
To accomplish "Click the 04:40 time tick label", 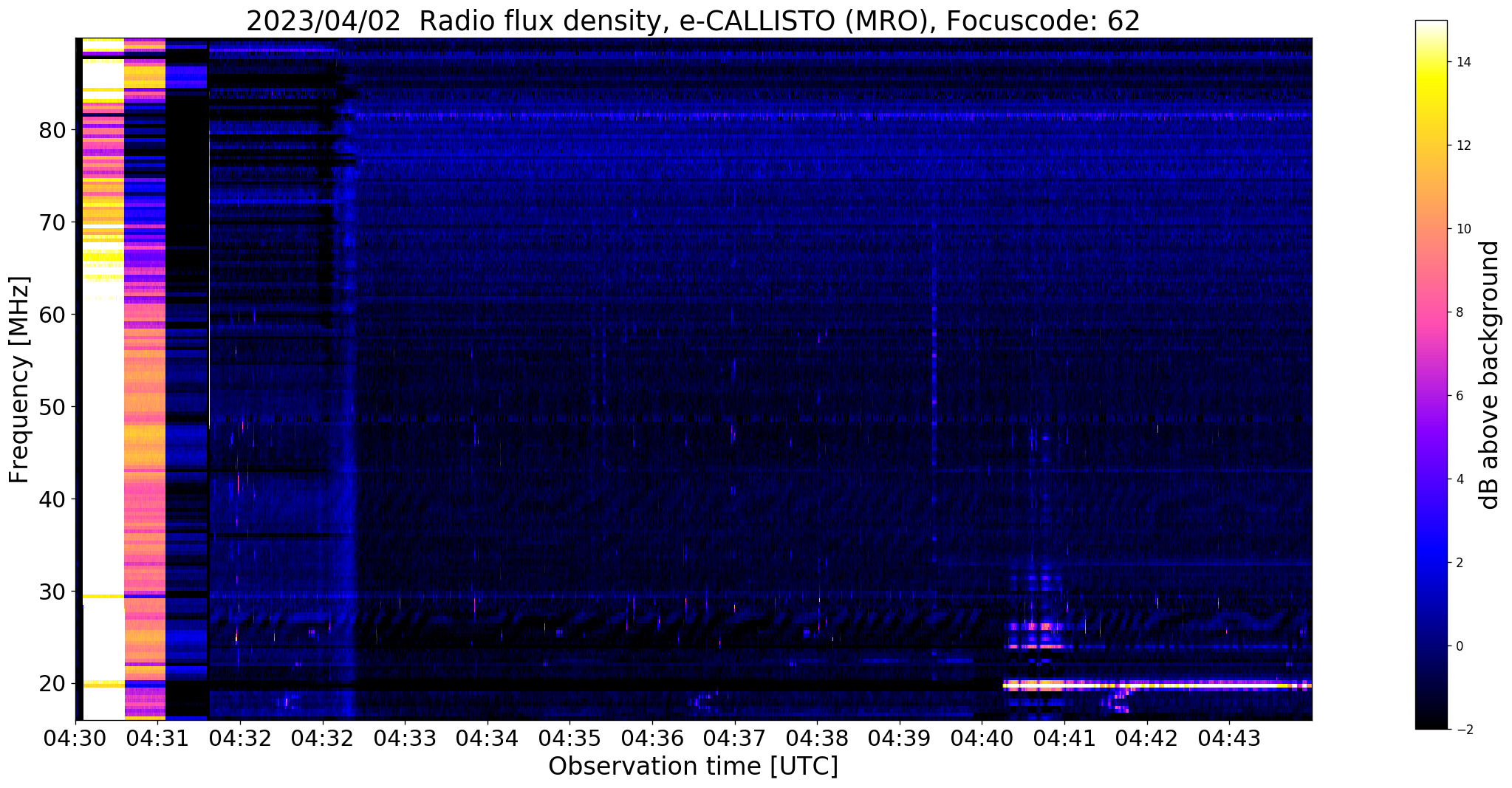I will point(982,738).
